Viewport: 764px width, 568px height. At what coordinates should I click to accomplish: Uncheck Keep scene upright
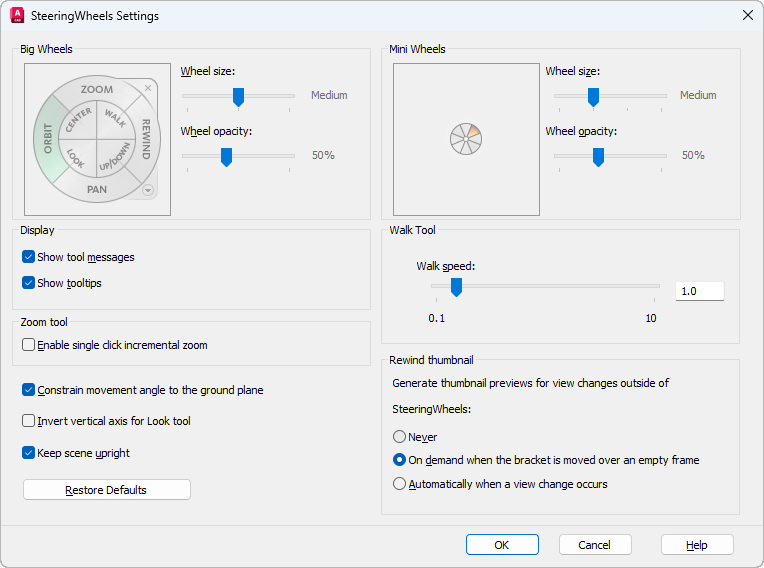point(28,453)
